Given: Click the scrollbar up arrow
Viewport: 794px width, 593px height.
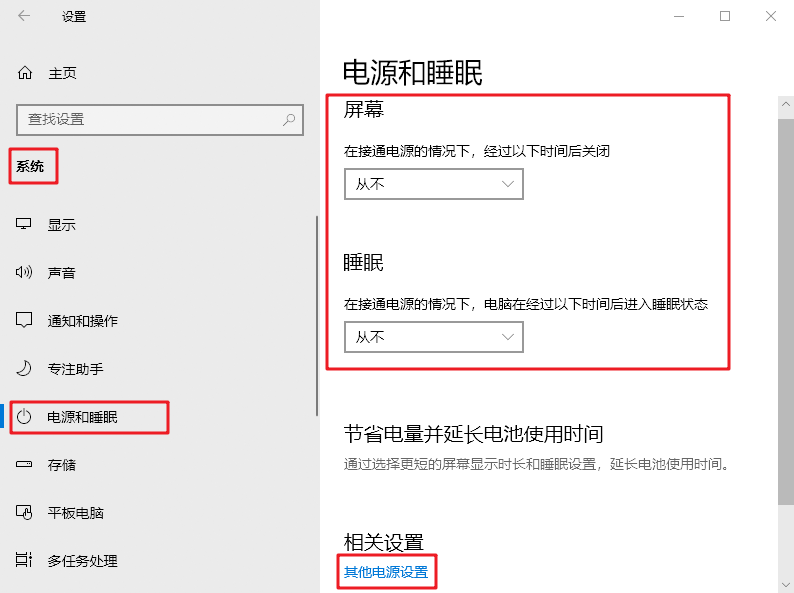Looking at the screenshot, I should pos(785,104).
